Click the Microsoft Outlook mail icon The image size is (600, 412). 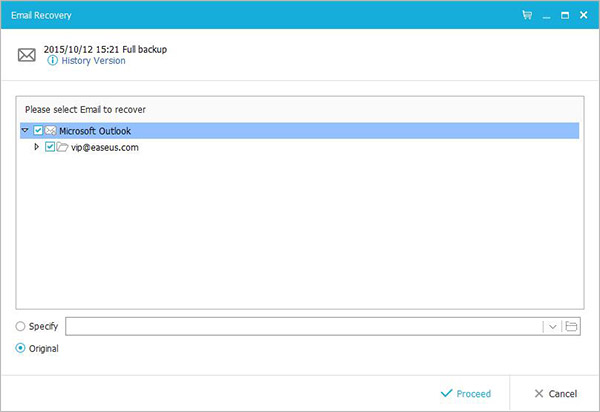(x=51, y=131)
